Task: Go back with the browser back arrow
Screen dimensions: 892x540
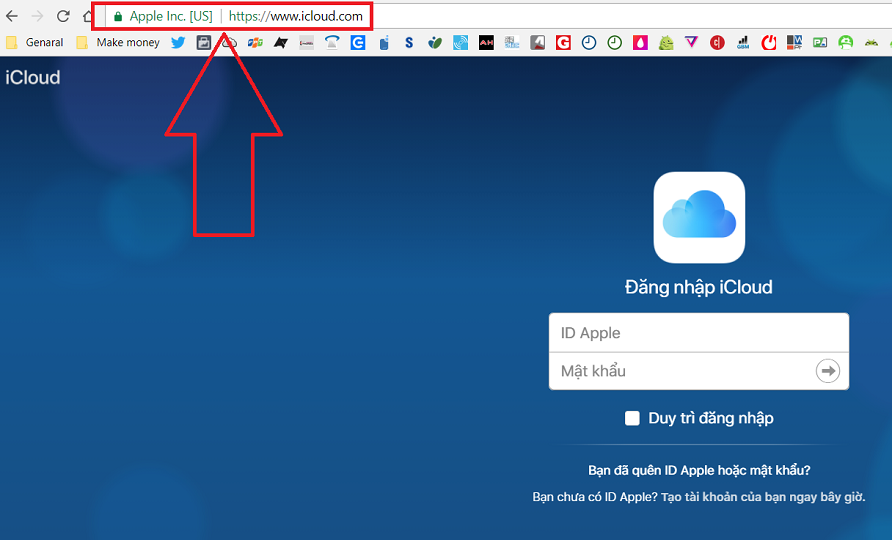Action: tap(11, 17)
